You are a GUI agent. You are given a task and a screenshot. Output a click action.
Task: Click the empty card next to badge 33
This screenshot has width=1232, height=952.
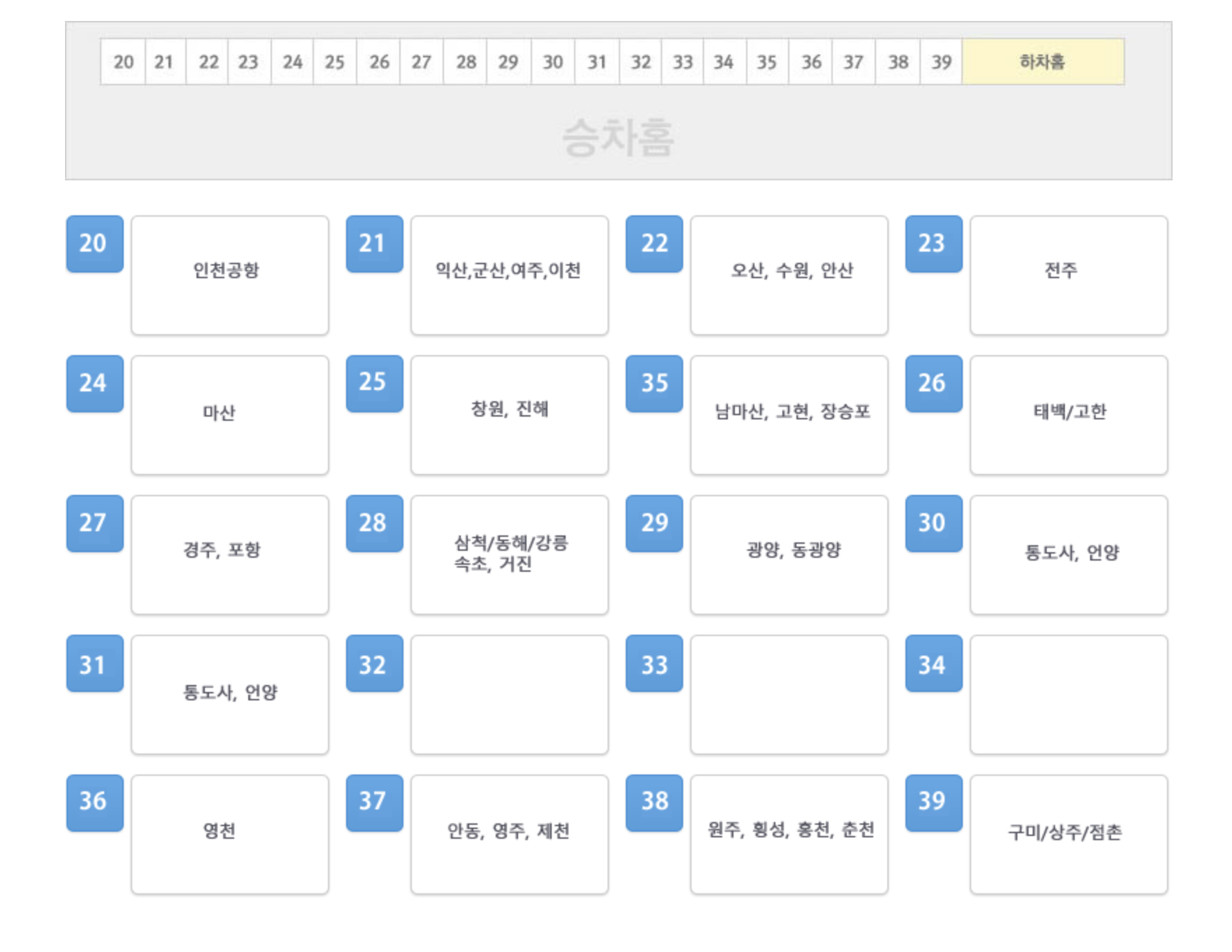789,694
